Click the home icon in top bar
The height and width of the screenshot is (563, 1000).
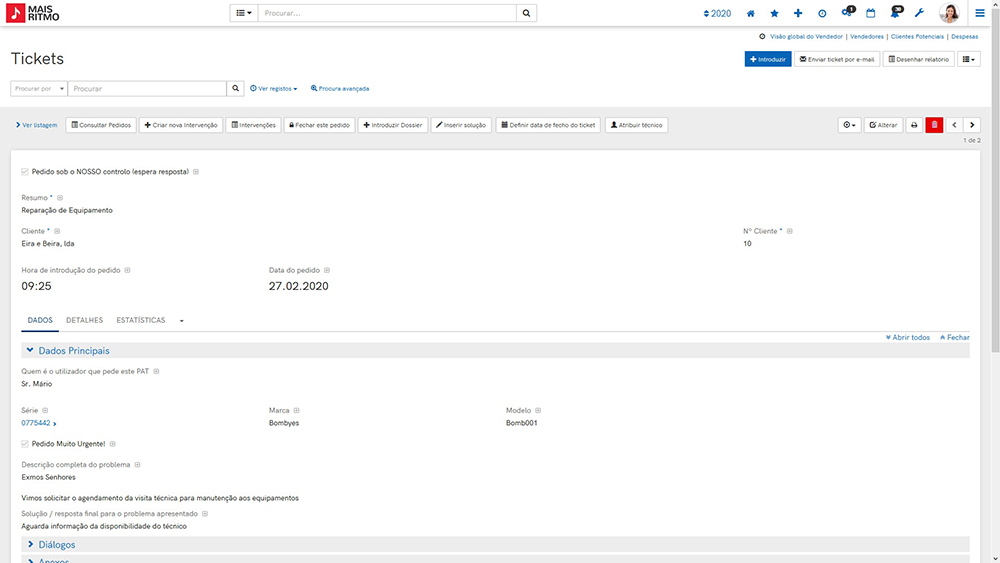point(751,13)
